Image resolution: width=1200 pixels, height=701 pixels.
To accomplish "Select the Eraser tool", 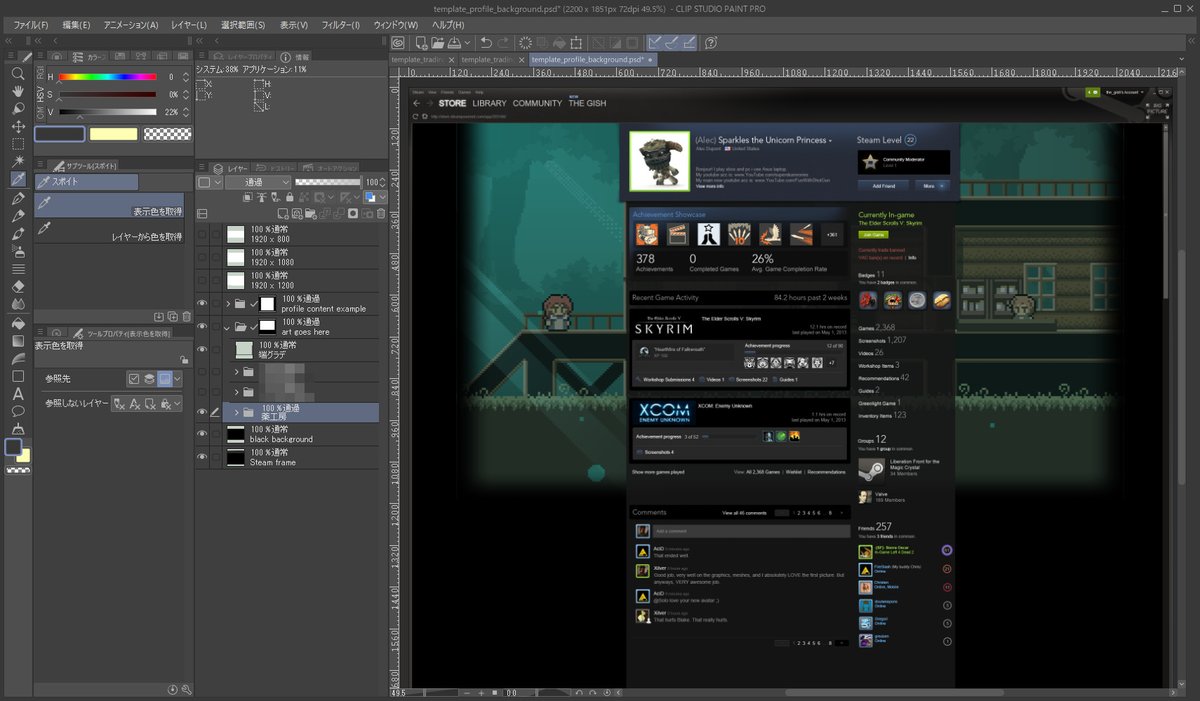I will click(x=18, y=286).
